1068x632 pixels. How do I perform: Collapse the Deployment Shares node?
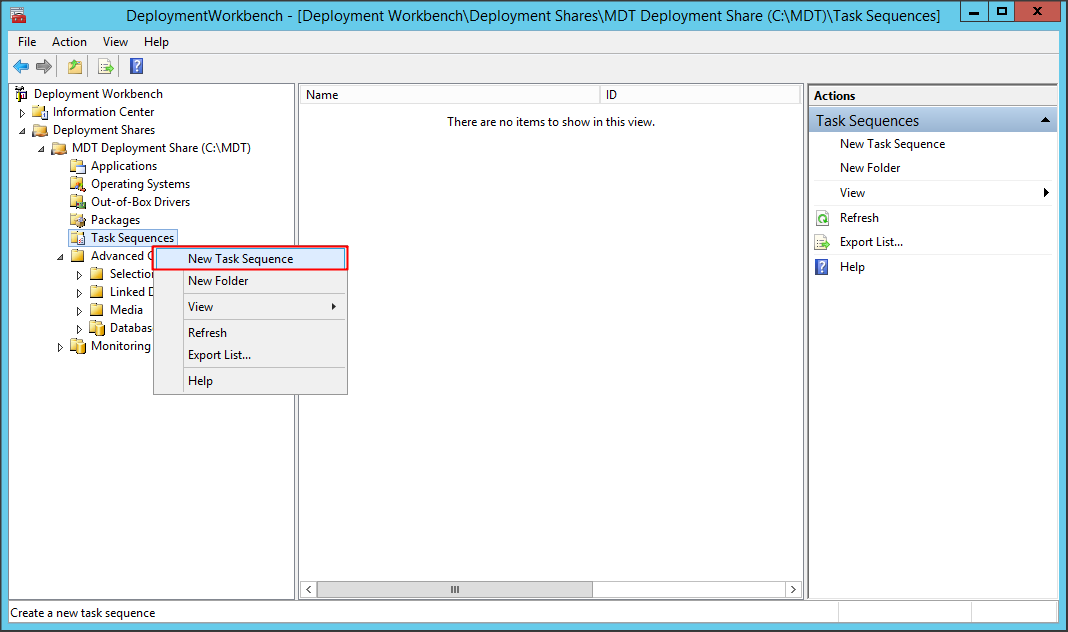(x=23, y=131)
